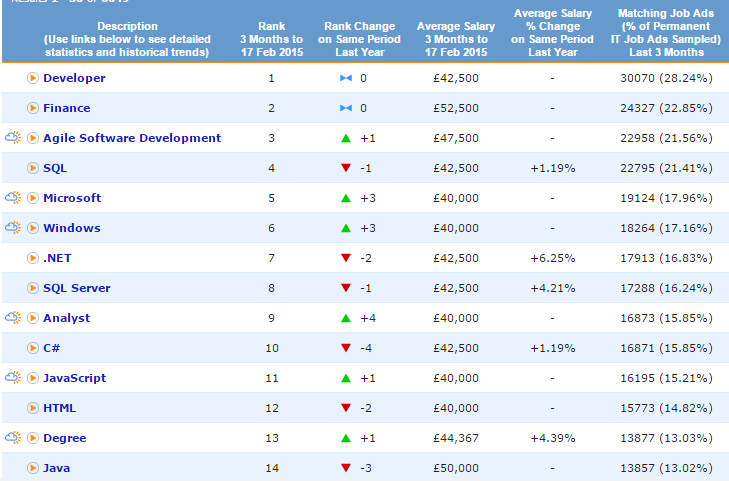The width and height of the screenshot is (729, 481).
Task: Click the cloud icon beside Analyst
Action: pyautogui.click(x=12, y=318)
